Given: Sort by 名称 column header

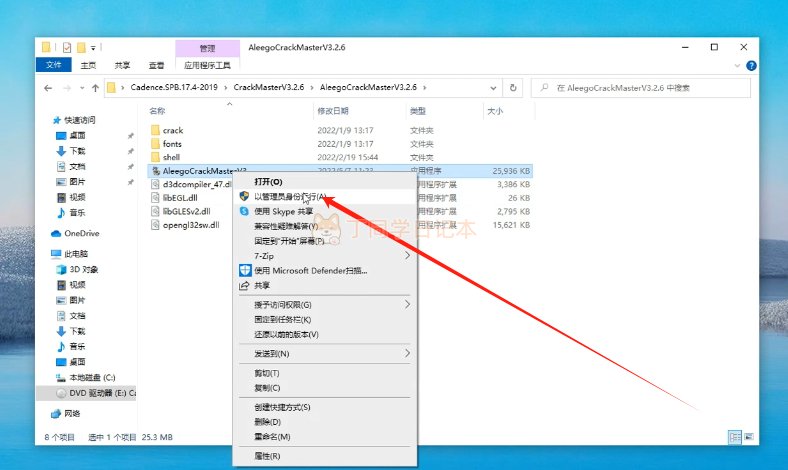Looking at the screenshot, I should (x=157, y=111).
